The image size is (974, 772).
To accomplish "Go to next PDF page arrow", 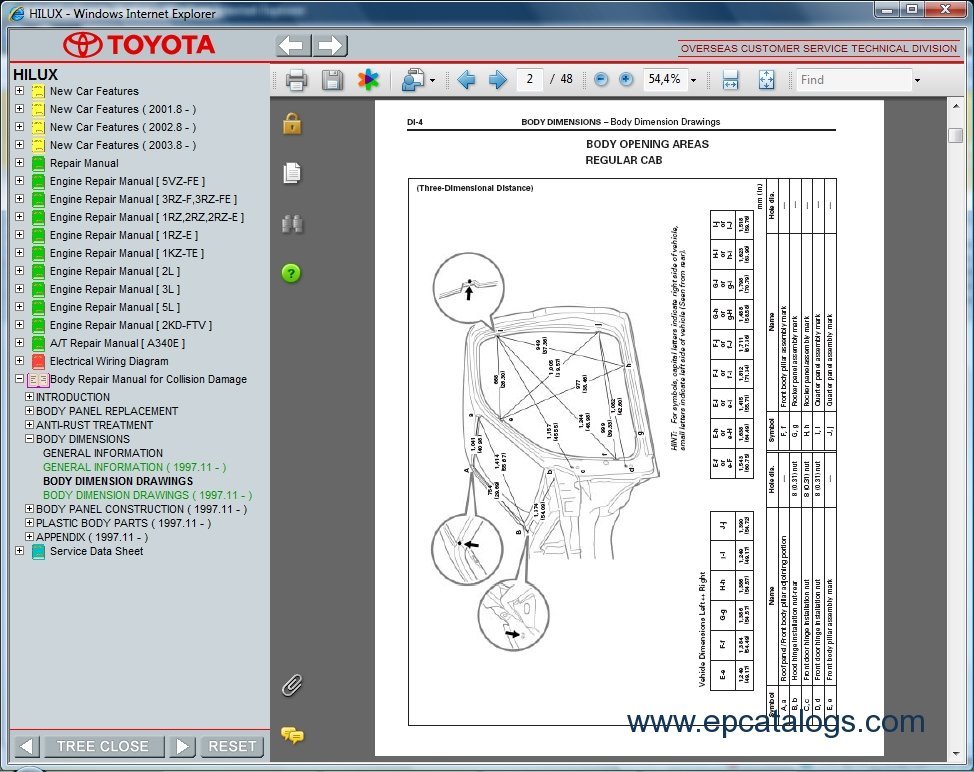I will point(498,79).
